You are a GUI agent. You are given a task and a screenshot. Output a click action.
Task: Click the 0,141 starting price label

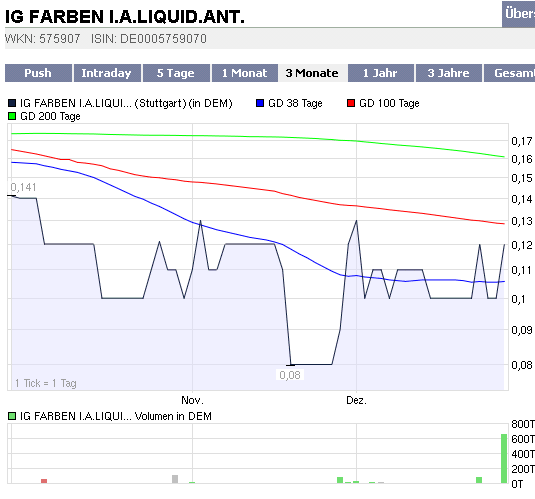tap(23, 187)
